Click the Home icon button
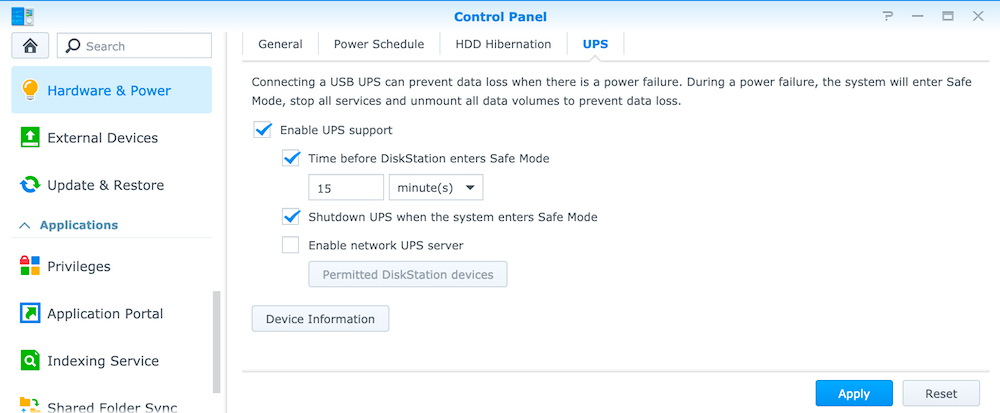Screen dimensions: 1000x413 point(30,46)
